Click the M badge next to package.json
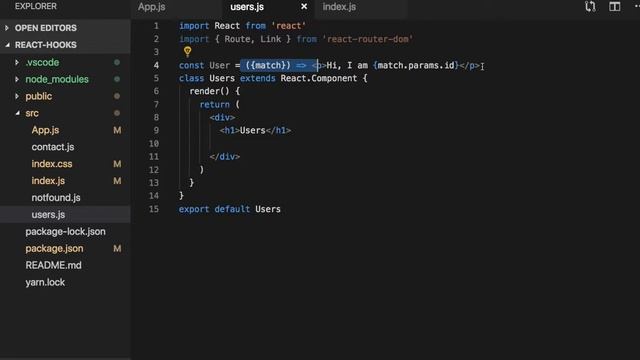This screenshot has width=640, height=360. tap(117, 249)
